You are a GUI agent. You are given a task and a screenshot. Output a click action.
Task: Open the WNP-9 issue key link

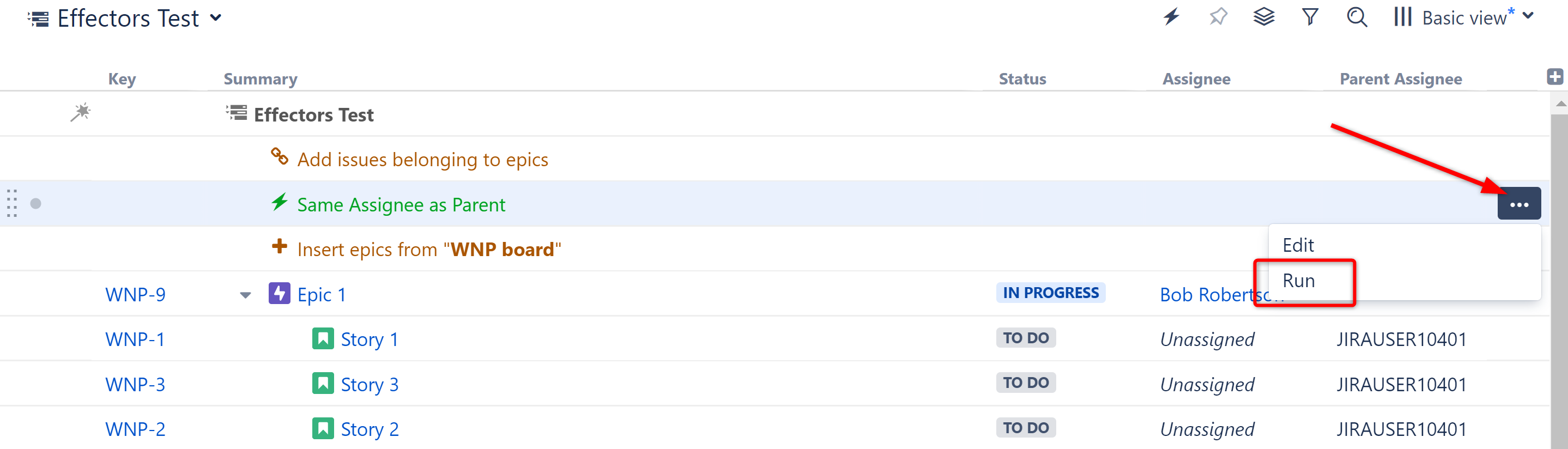click(x=135, y=295)
